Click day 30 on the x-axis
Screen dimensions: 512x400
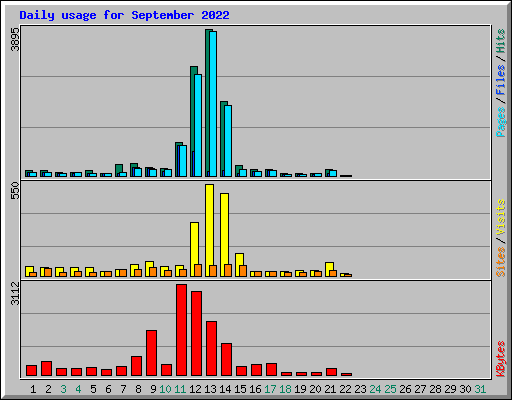point(465,389)
